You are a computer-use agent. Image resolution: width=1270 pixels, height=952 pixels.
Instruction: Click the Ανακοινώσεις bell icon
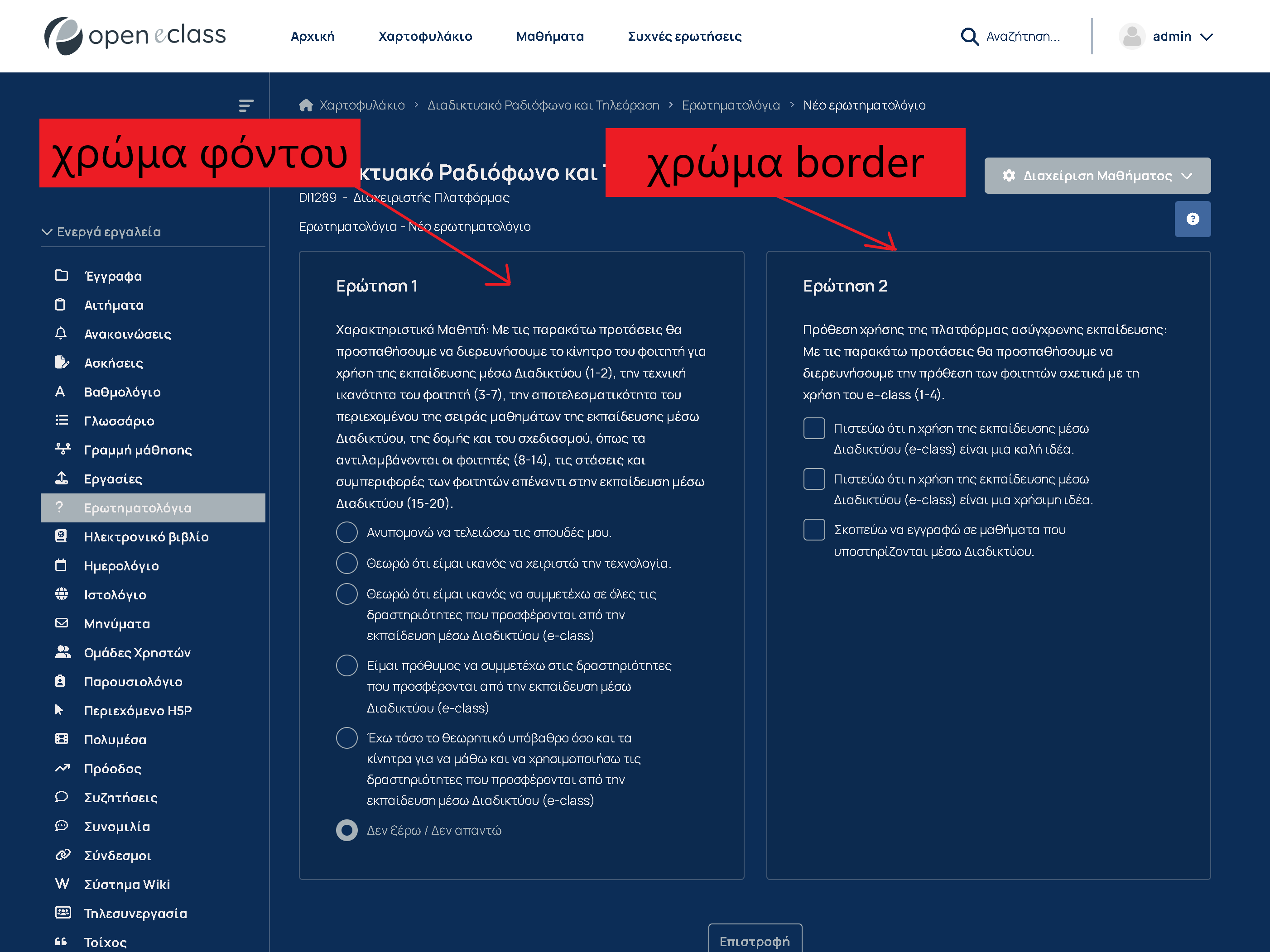(x=61, y=333)
